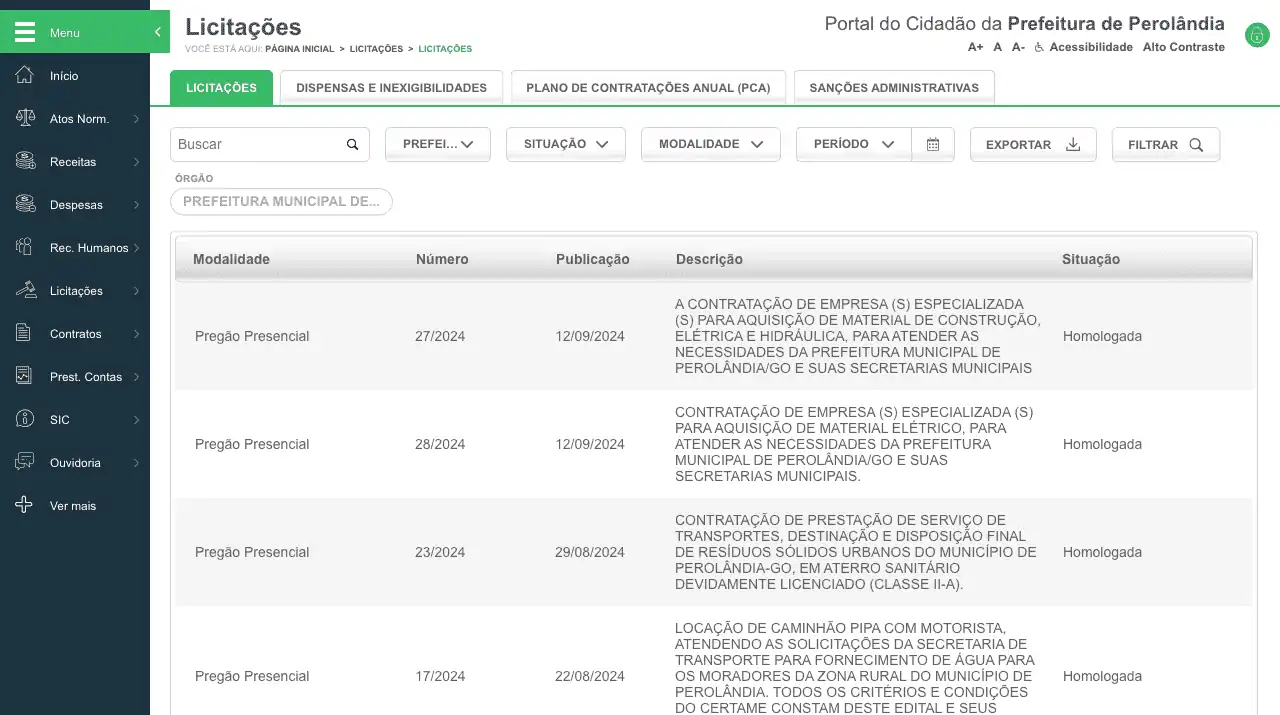Image resolution: width=1280 pixels, height=715 pixels.
Task: Click the Ouvidoria chat icon
Action: (x=25, y=463)
